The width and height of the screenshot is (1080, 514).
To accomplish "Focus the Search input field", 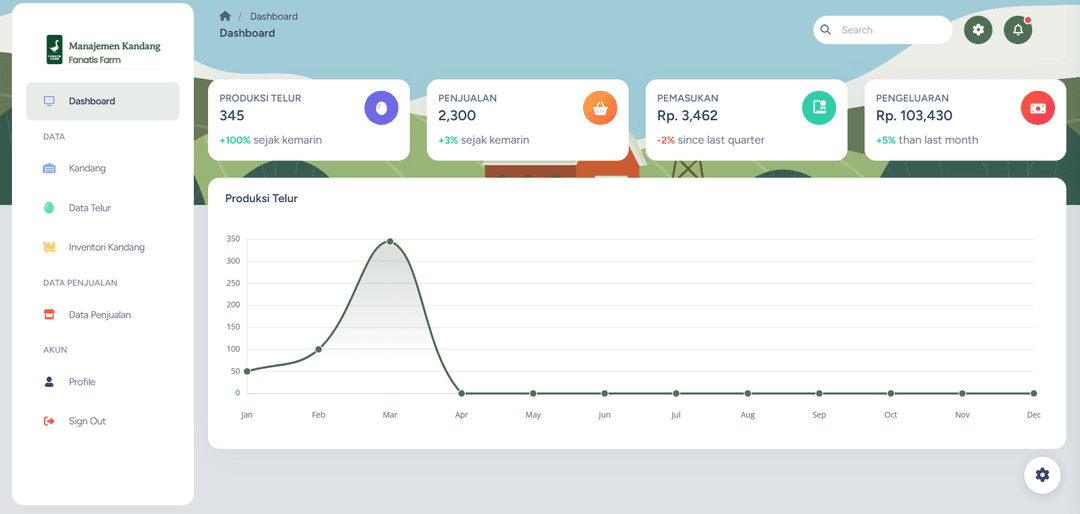I will pos(890,30).
